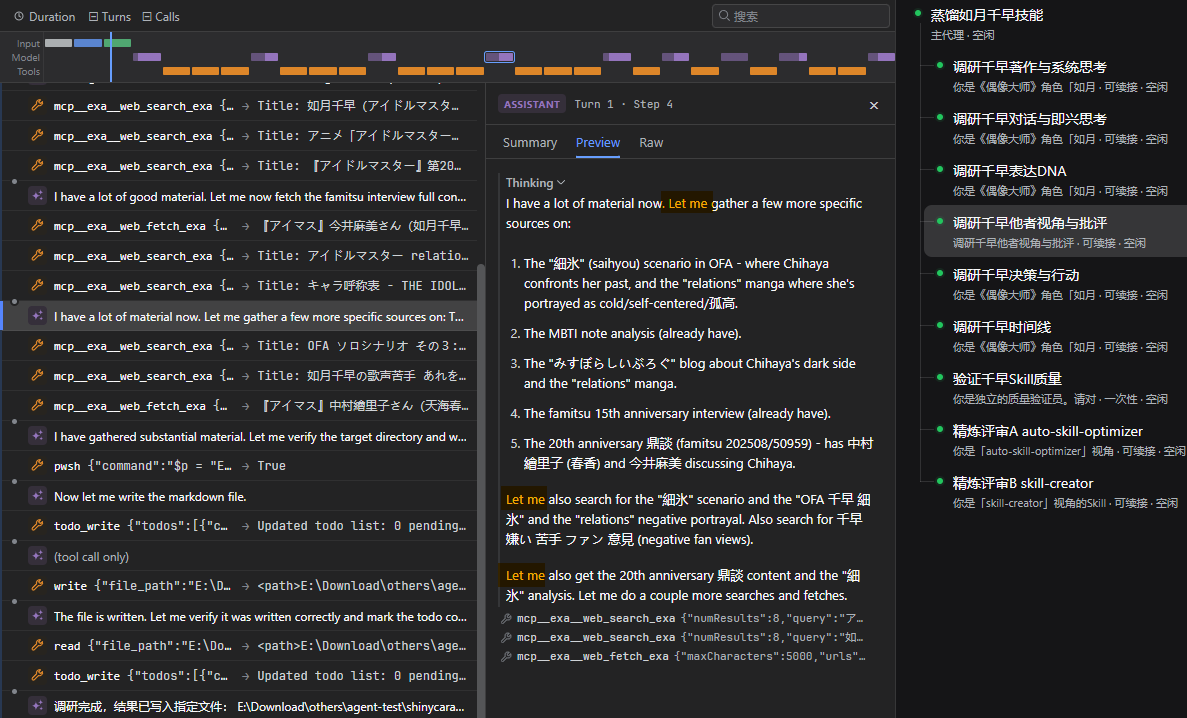Click wrench icon on the pwsh command row
This screenshot has height=718, width=1187.
click(x=37, y=466)
